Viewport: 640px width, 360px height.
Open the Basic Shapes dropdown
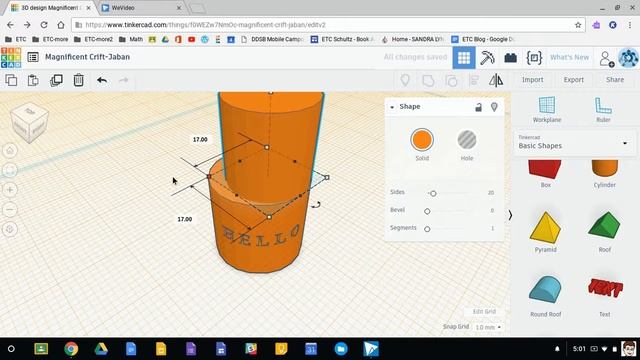tap(575, 143)
